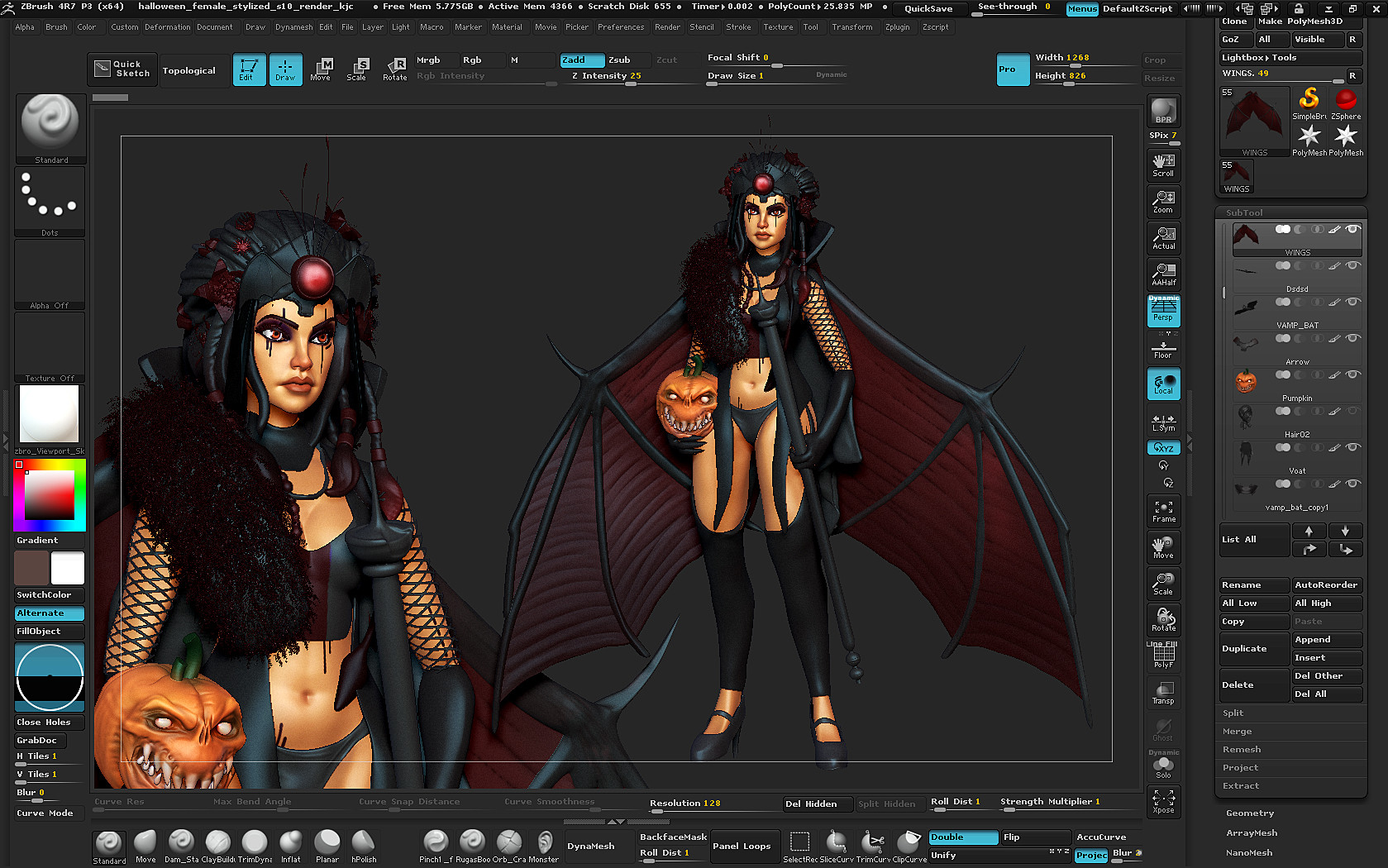Switch to Rotate transform mode in top shelf
The height and width of the screenshot is (868, 1388).
tap(395, 69)
